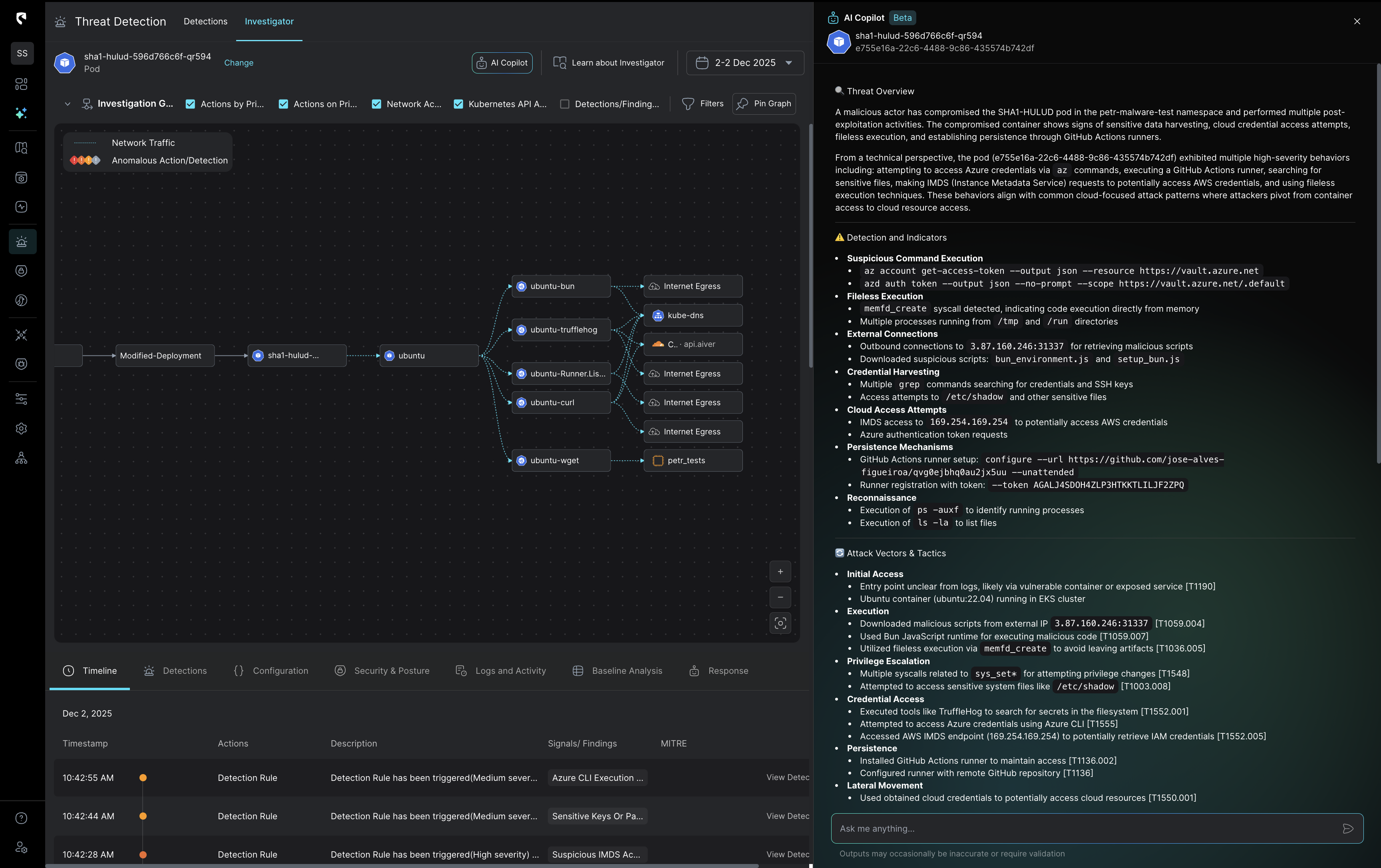Screen dimensions: 1381x868
Task: Collapse the Investigation Graph section chevron
Action: pos(68,104)
